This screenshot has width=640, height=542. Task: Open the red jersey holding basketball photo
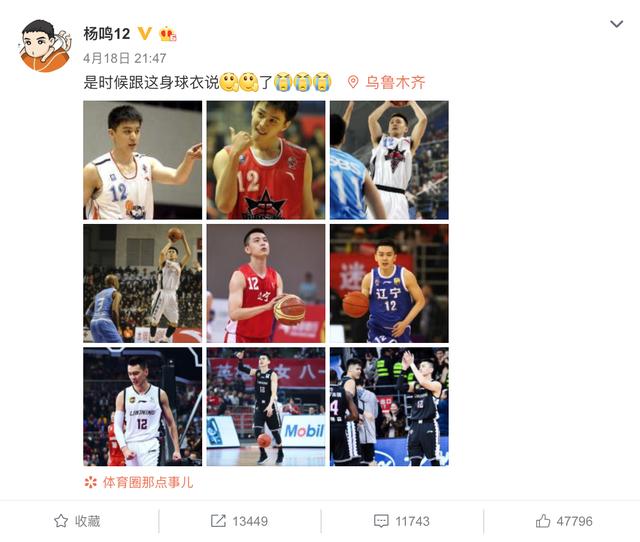point(266,283)
